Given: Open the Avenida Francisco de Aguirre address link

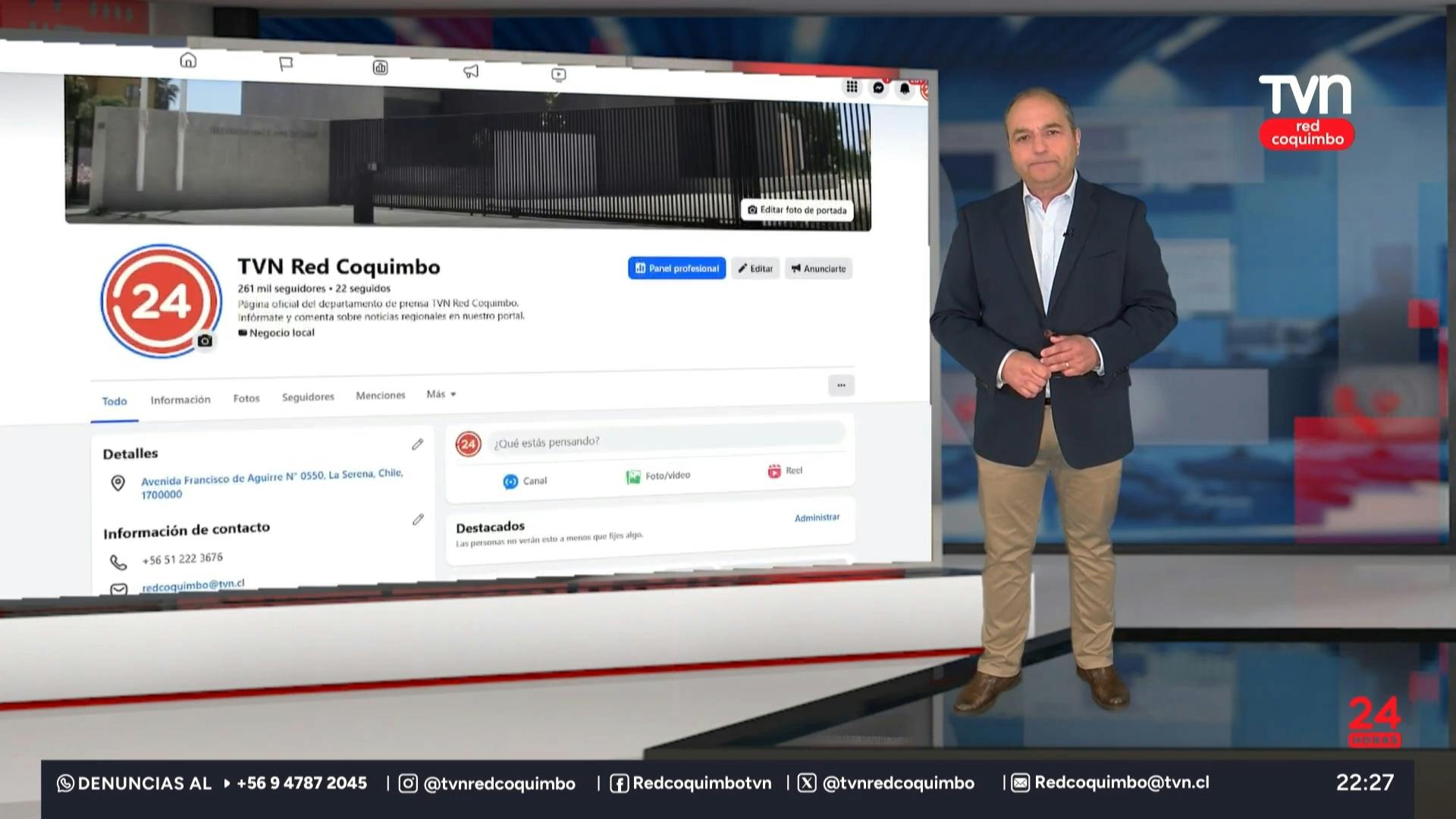Looking at the screenshot, I should (272, 484).
